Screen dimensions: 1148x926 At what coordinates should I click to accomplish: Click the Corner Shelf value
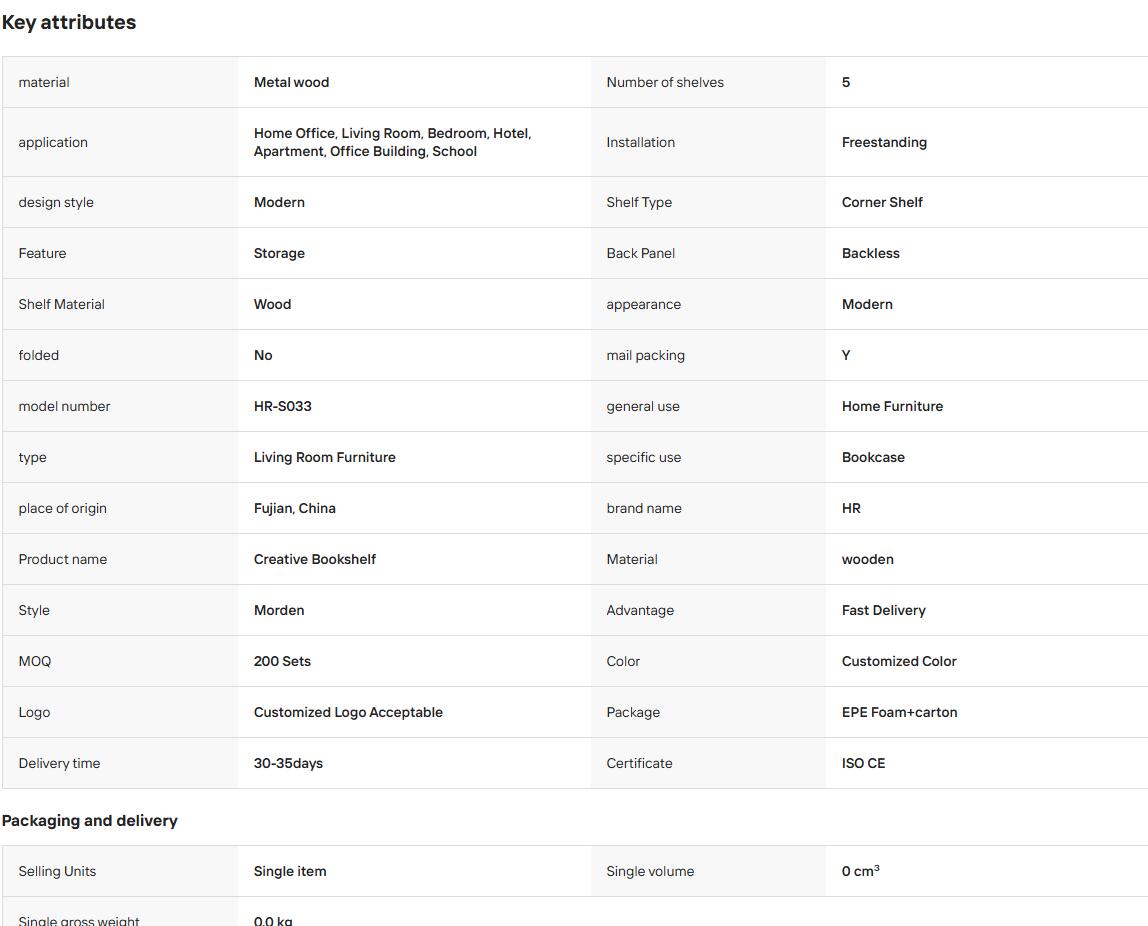point(882,202)
